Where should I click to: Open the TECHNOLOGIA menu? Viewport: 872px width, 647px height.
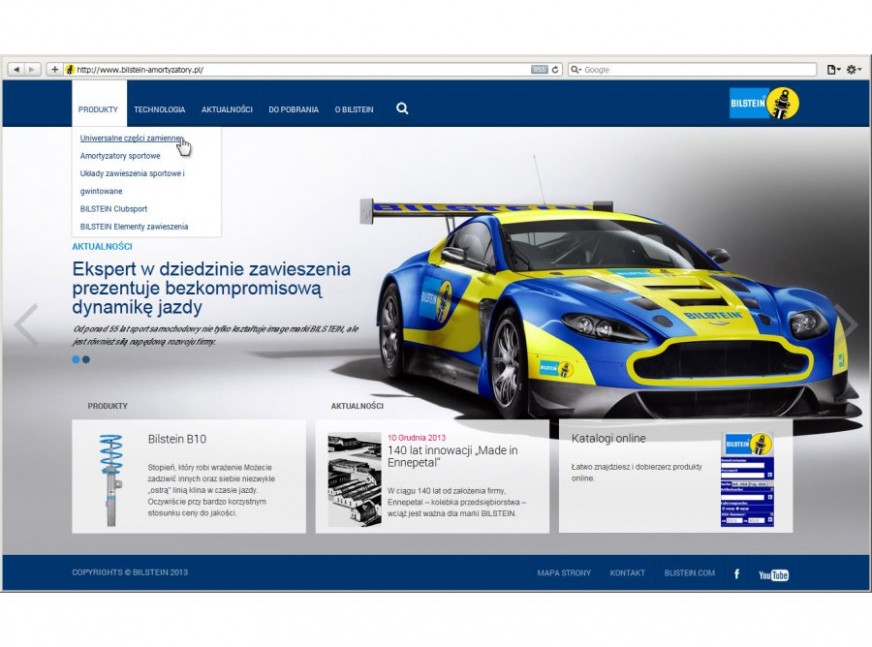160,110
